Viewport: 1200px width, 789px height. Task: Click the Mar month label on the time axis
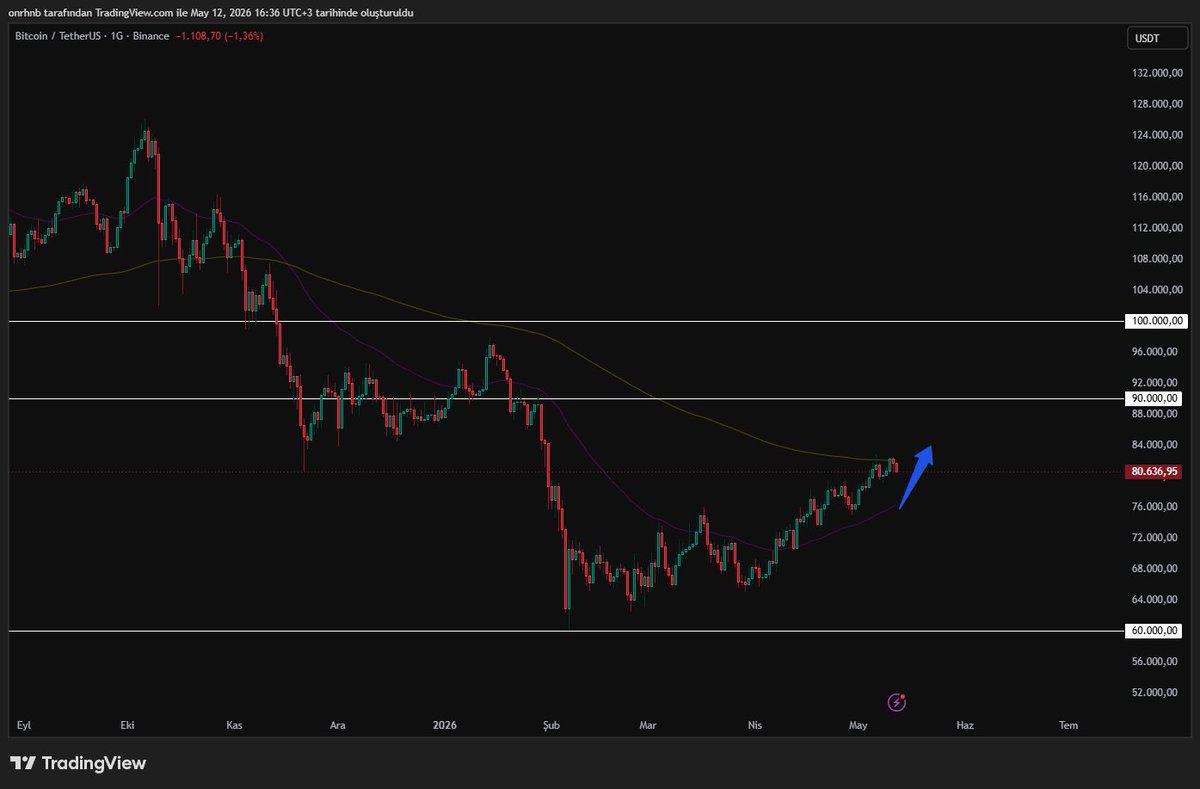click(x=648, y=725)
